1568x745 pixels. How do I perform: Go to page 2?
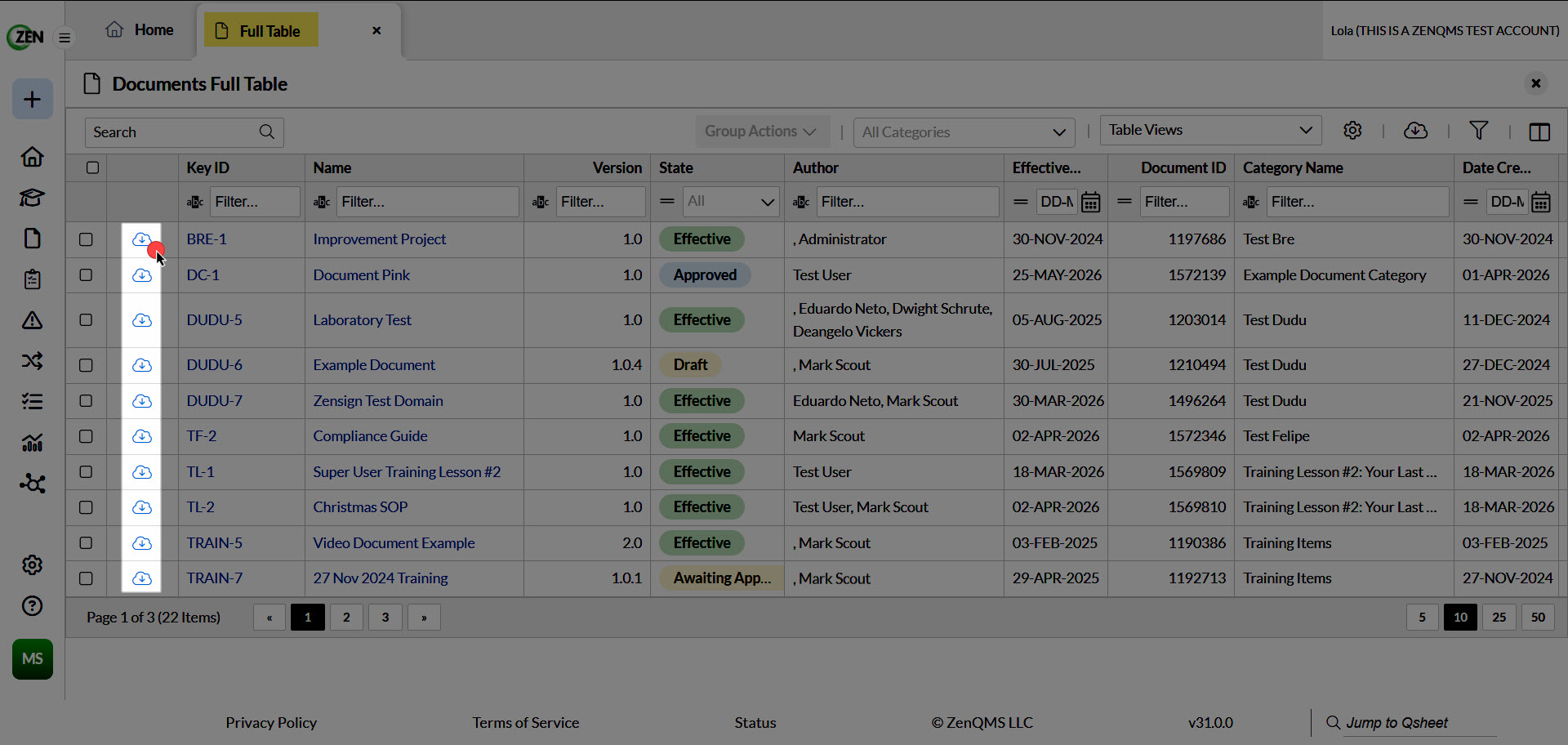tap(346, 618)
